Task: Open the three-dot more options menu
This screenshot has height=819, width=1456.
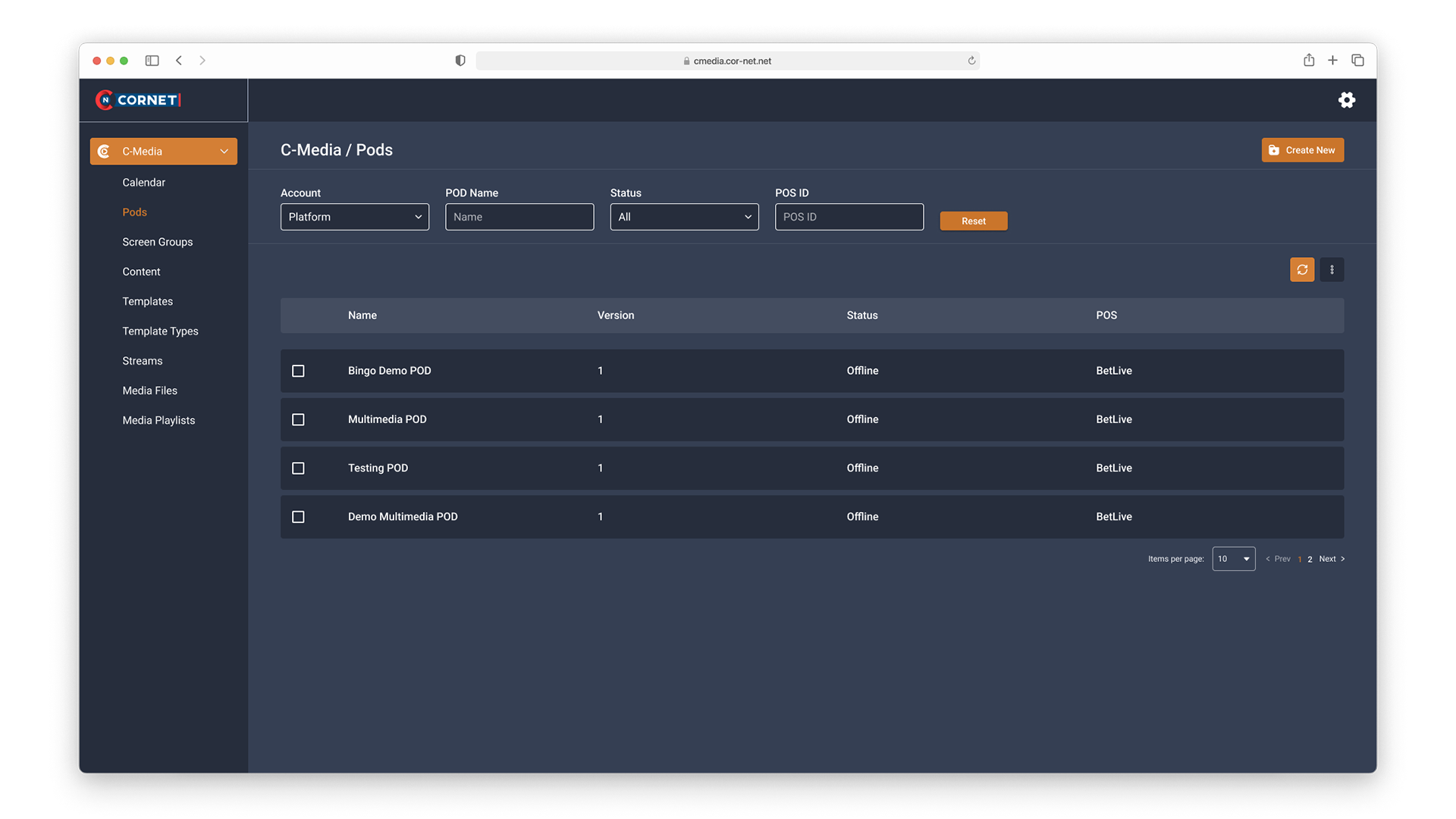Action: point(1332,269)
